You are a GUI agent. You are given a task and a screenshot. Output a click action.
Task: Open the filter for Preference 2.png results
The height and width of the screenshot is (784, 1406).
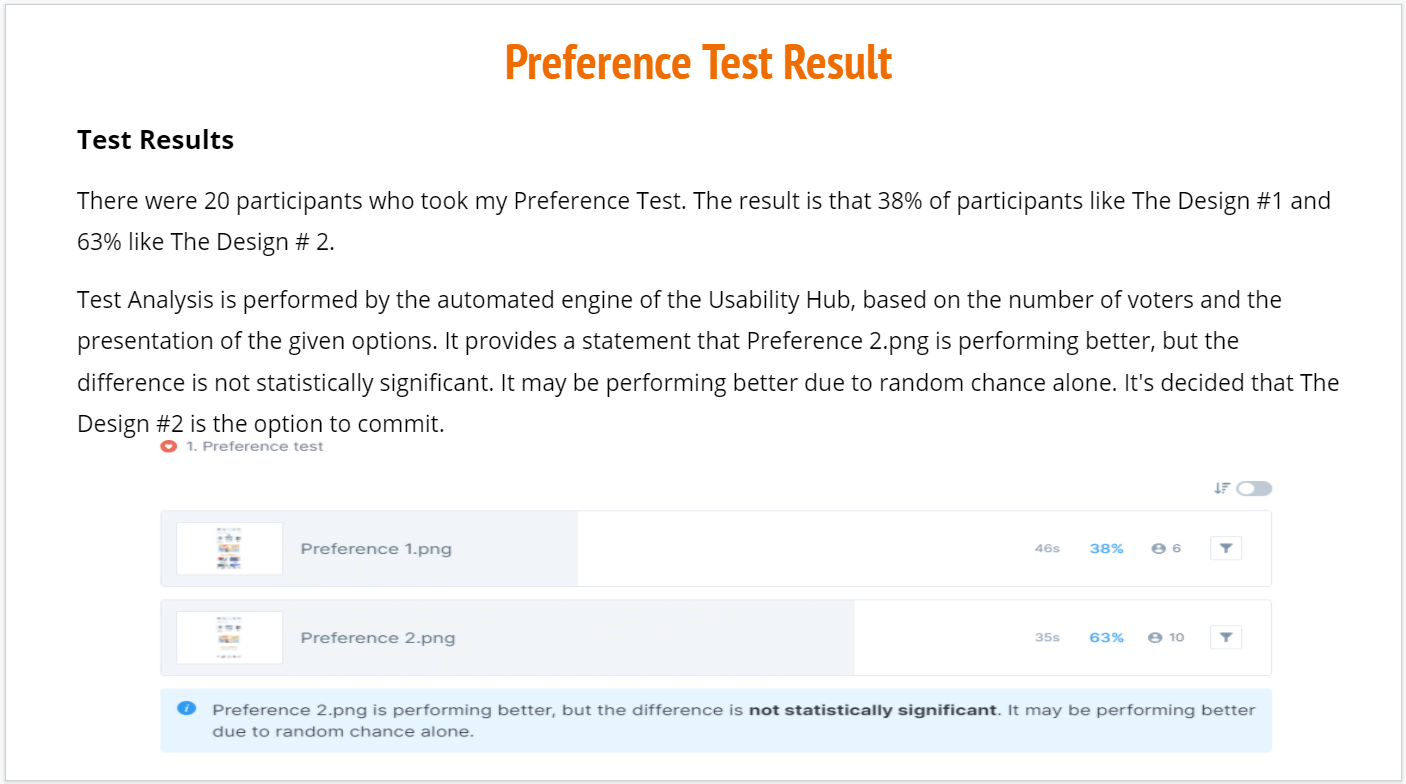point(1225,637)
